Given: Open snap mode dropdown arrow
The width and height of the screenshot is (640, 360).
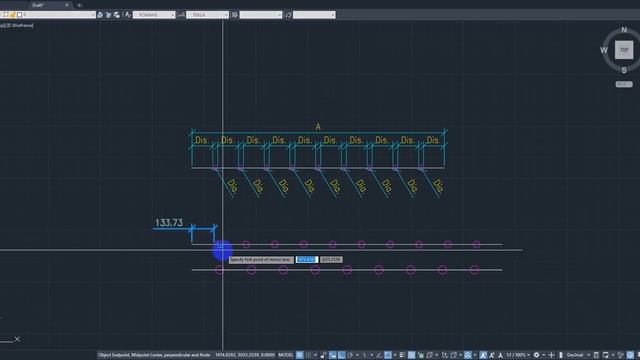Looking at the screenshot, I should point(315,355).
